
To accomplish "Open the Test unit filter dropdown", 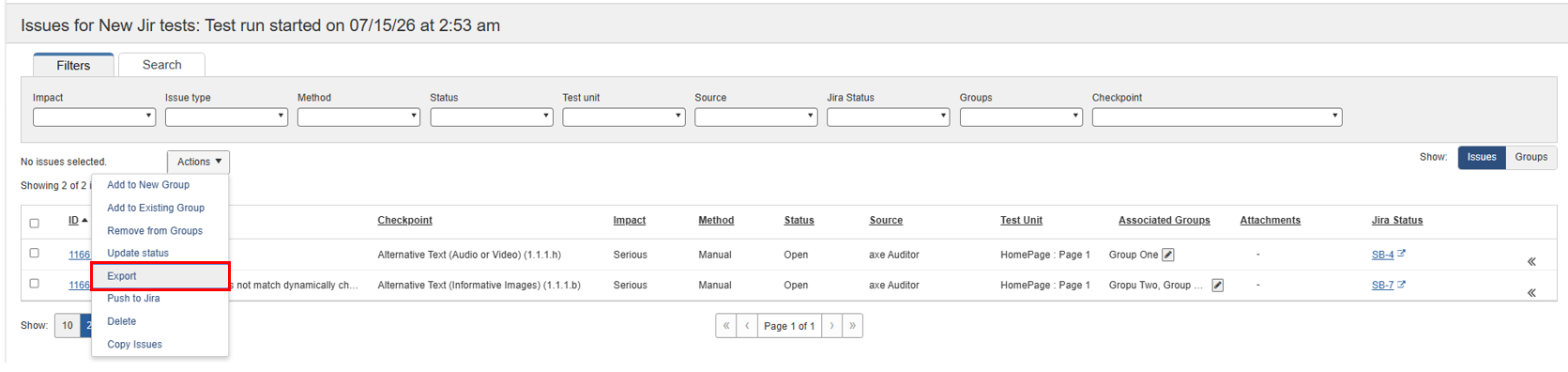I will [x=624, y=116].
